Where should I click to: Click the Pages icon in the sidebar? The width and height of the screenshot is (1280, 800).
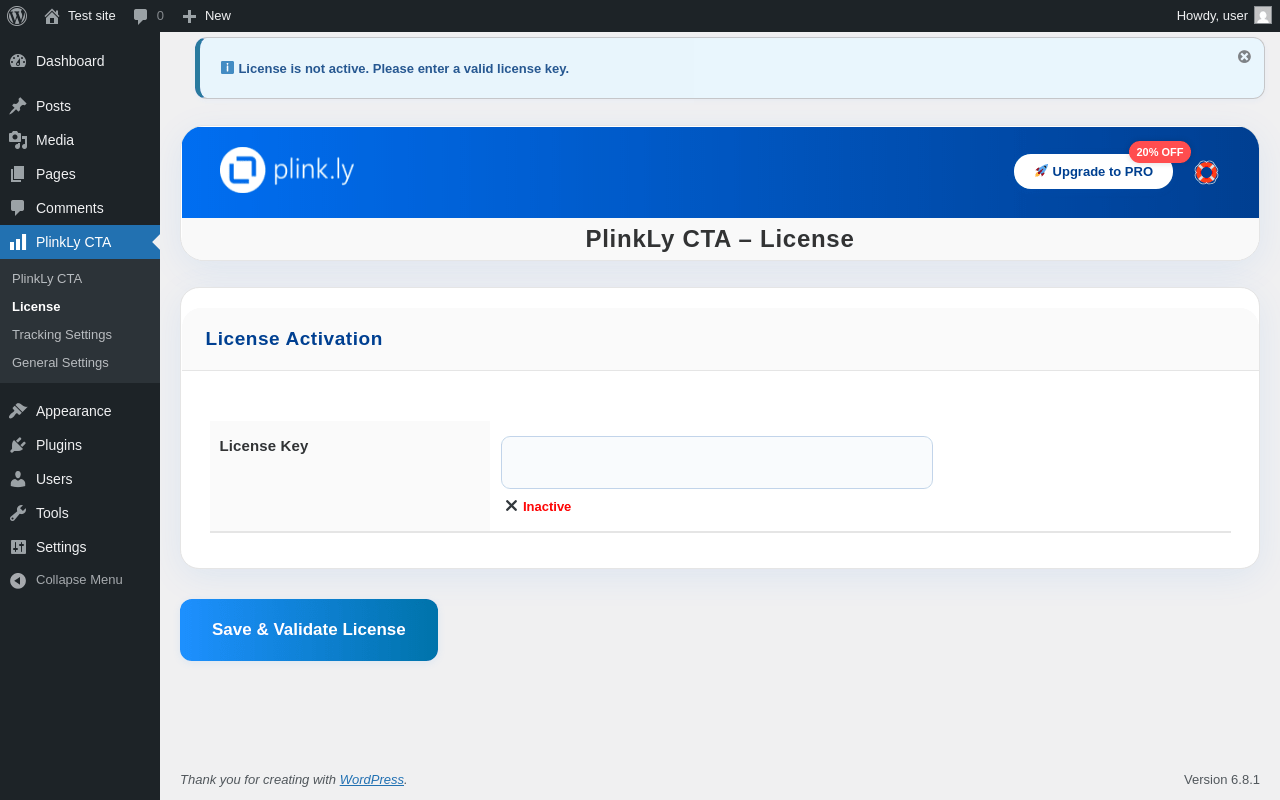[x=18, y=174]
